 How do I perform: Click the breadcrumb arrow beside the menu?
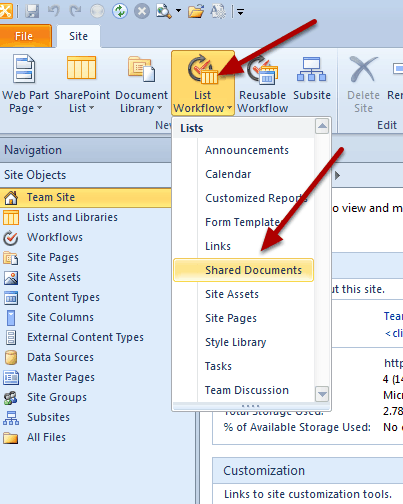click(337, 175)
